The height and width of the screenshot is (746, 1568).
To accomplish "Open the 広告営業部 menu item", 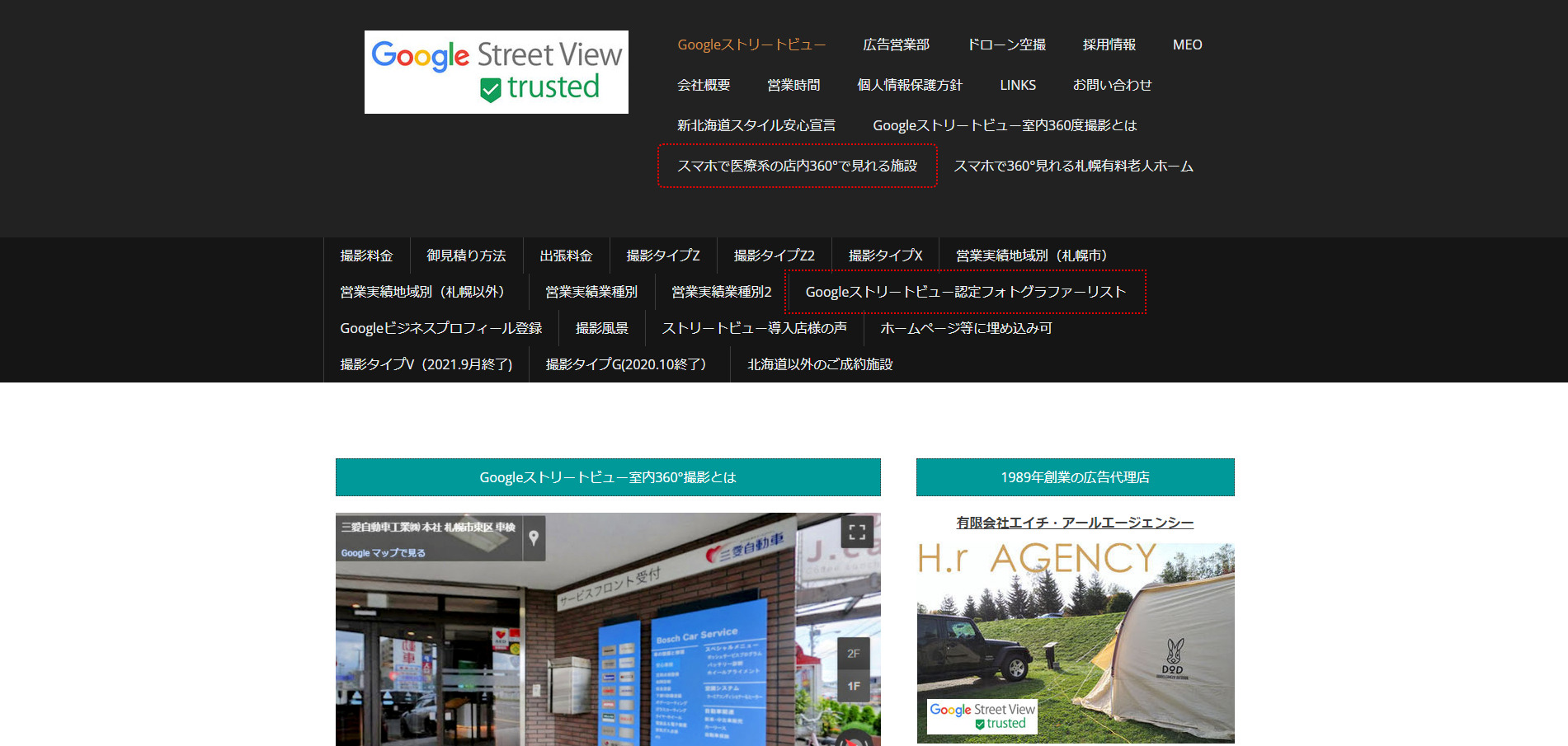I will pyautogui.click(x=896, y=45).
